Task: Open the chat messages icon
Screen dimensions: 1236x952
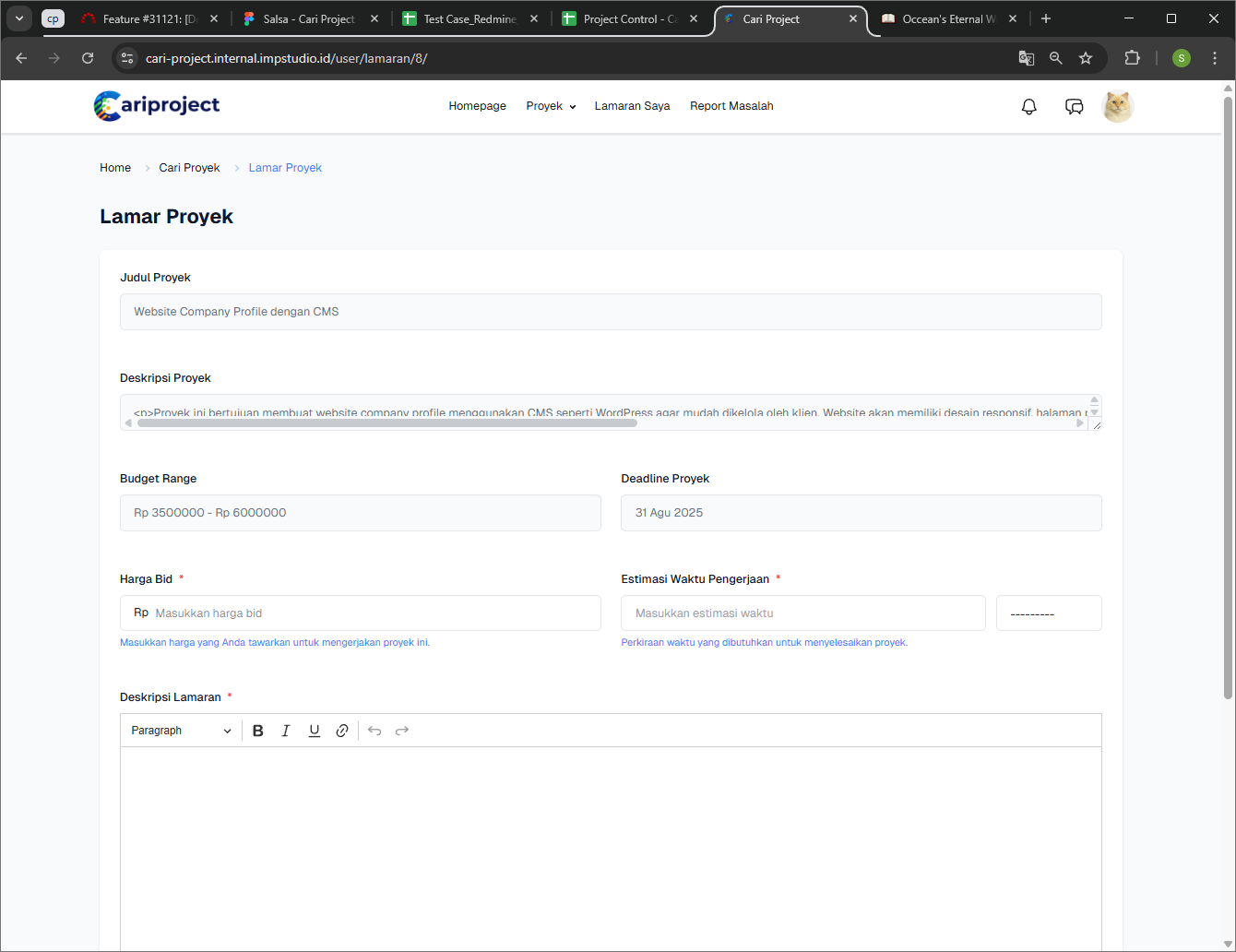Action: [1074, 107]
